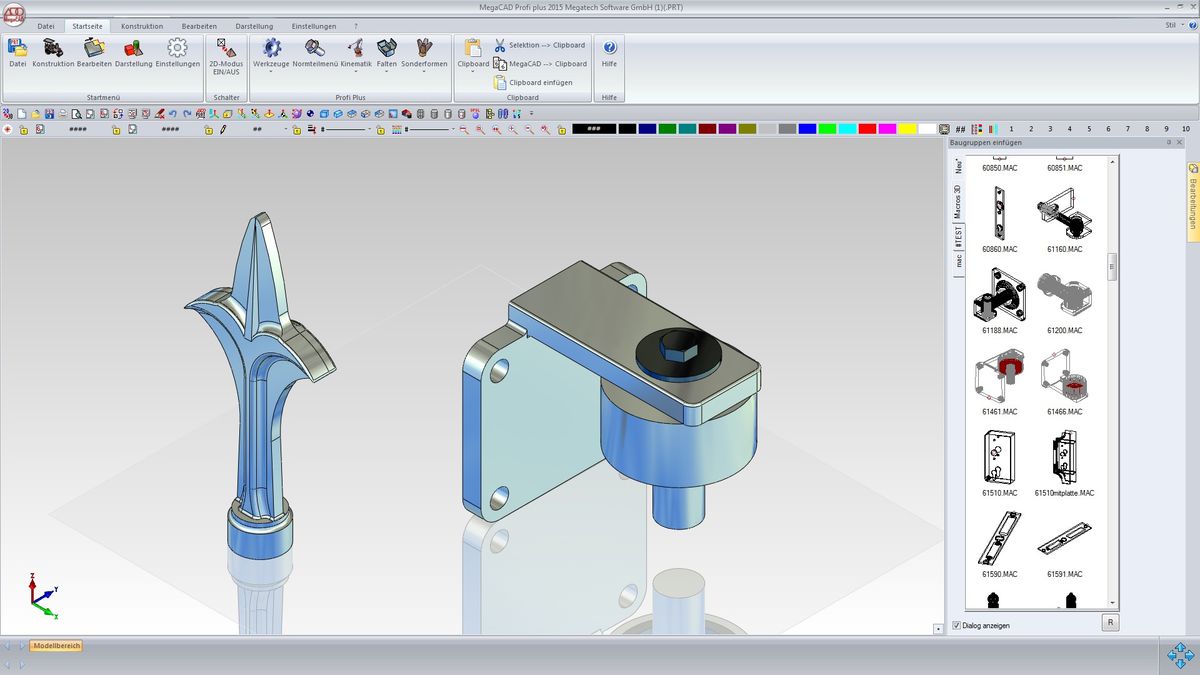Switch to the Bearbeiten ribbon tab
The image size is (1200, 675).
click(199, 26)
